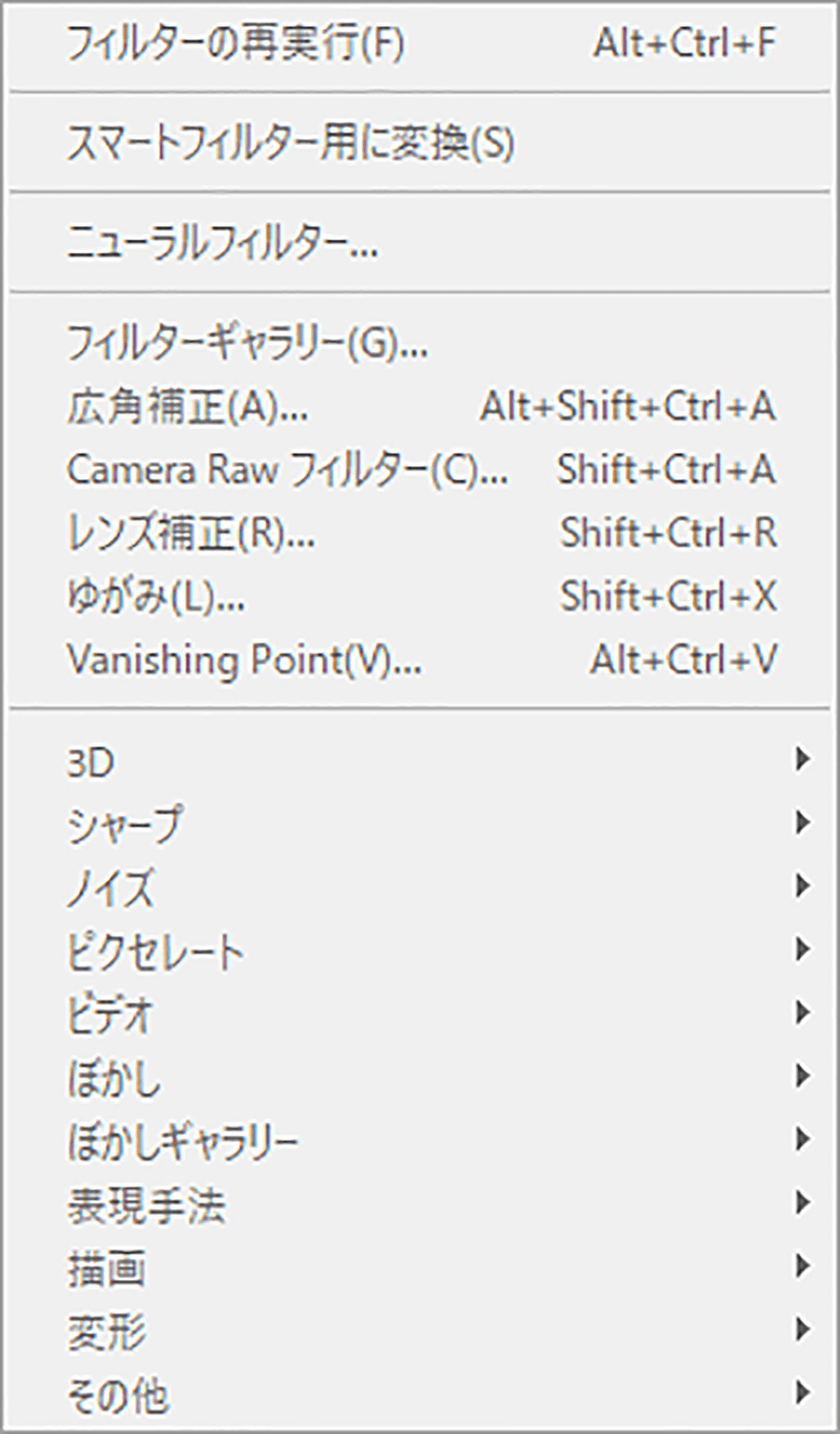Select スマートフィルター用に変換(S) option
The image size is (840, 1434).
pyautogui.click(x=290, y=144)
